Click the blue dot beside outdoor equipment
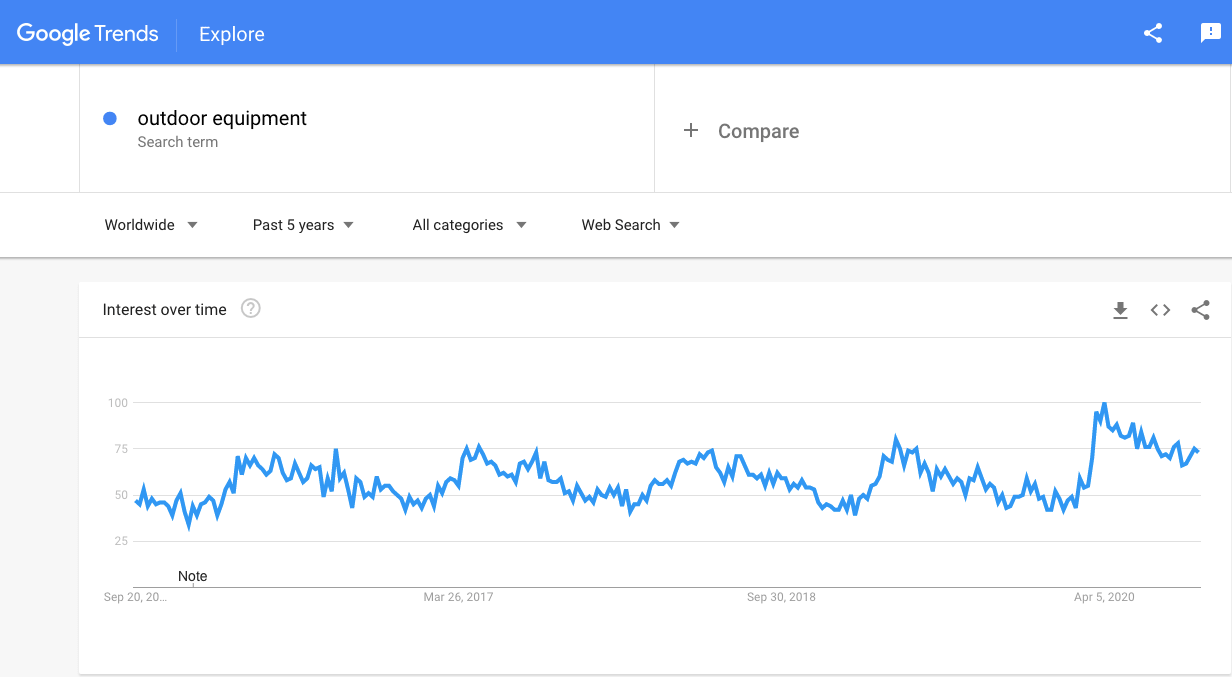This screenshot has height=677, width=1232. [x=110, y=119]
